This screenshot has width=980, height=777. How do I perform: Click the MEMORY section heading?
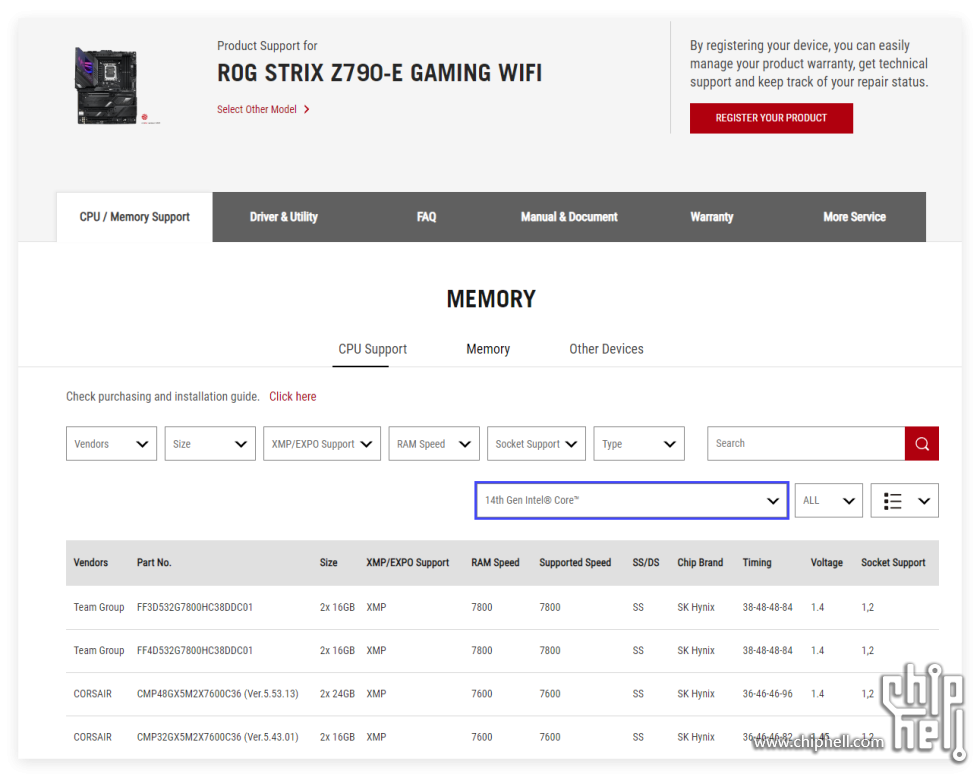491,299
